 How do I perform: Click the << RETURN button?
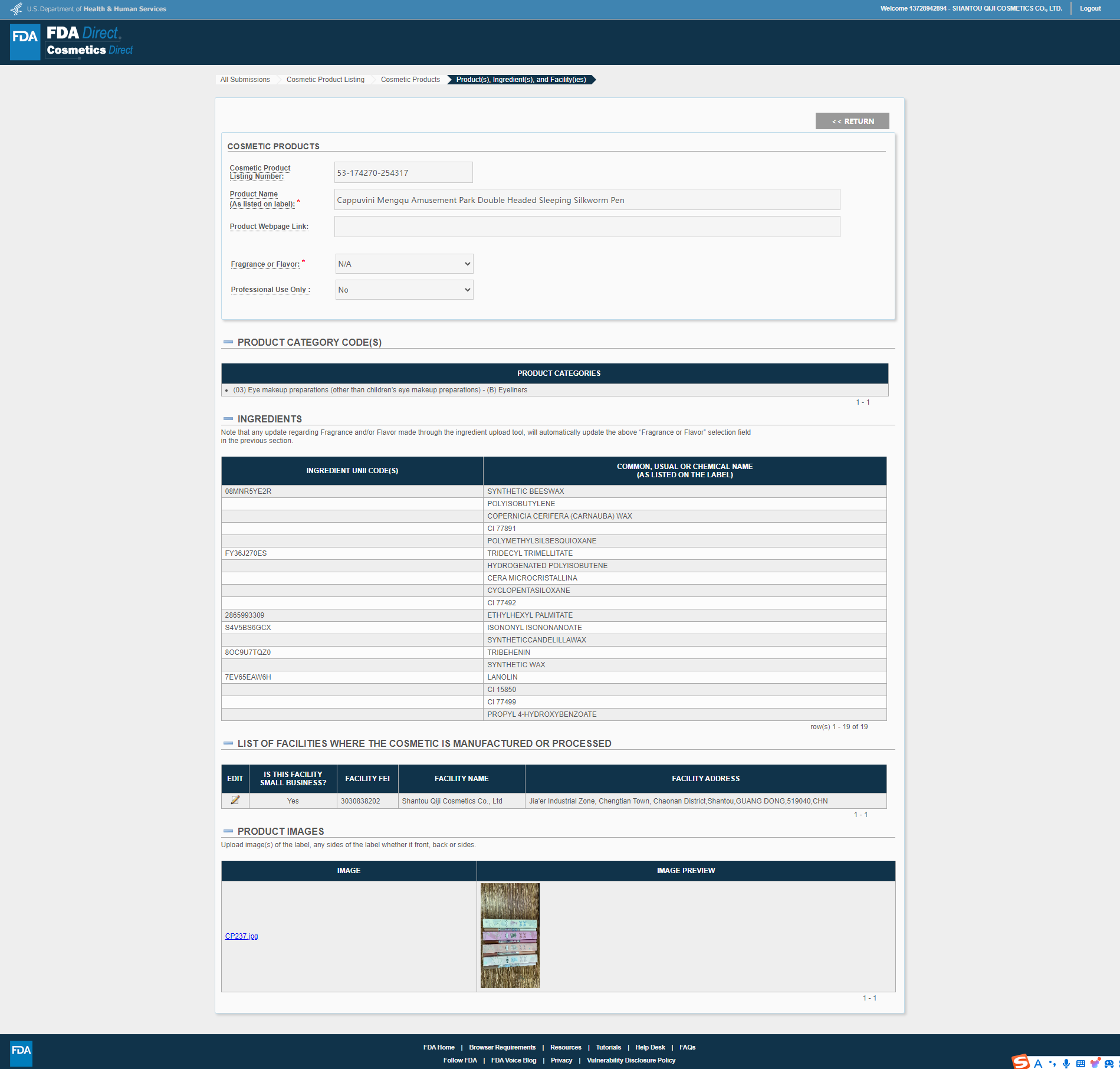click(852, 121)
